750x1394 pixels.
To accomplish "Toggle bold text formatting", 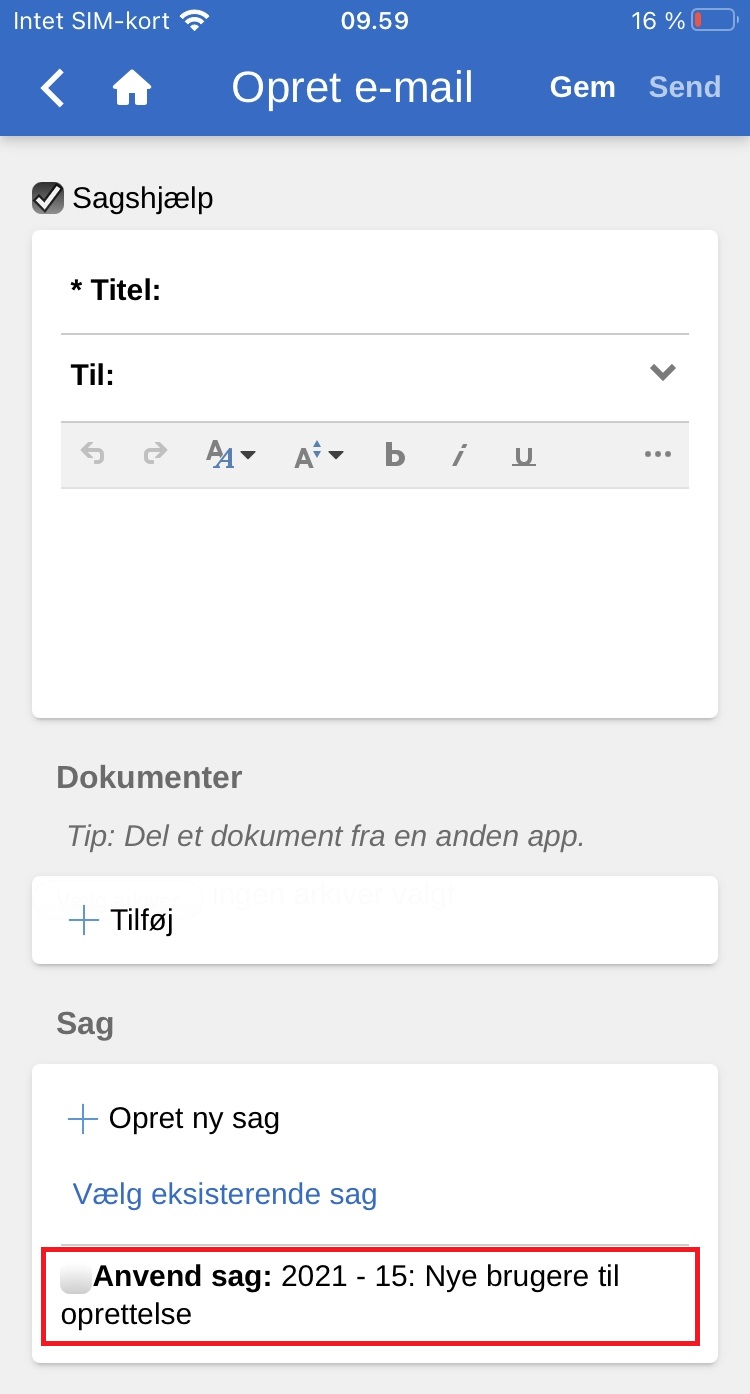I will pos(395,456).
